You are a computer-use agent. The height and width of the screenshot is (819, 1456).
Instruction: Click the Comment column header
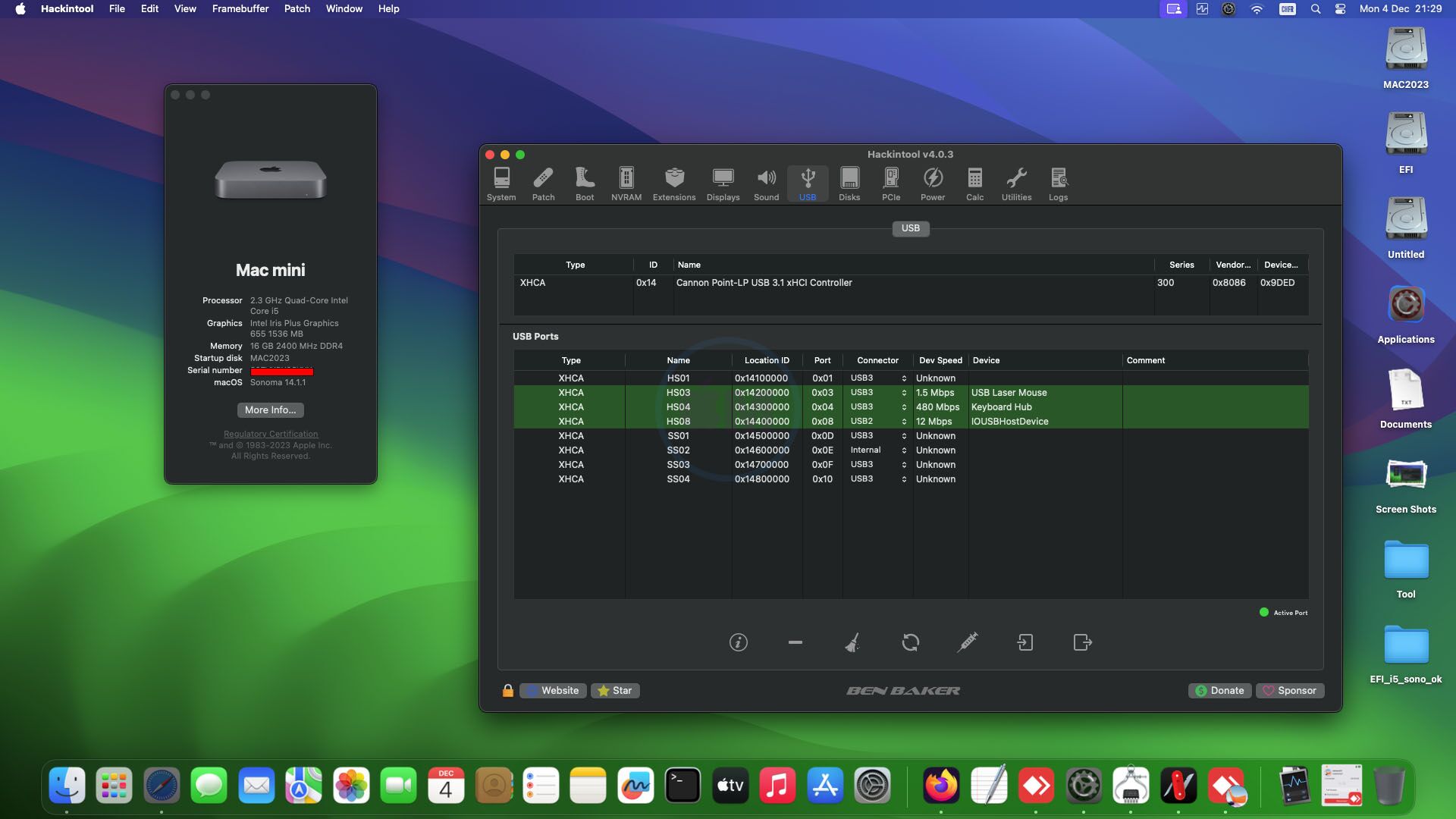[1215, 360]
